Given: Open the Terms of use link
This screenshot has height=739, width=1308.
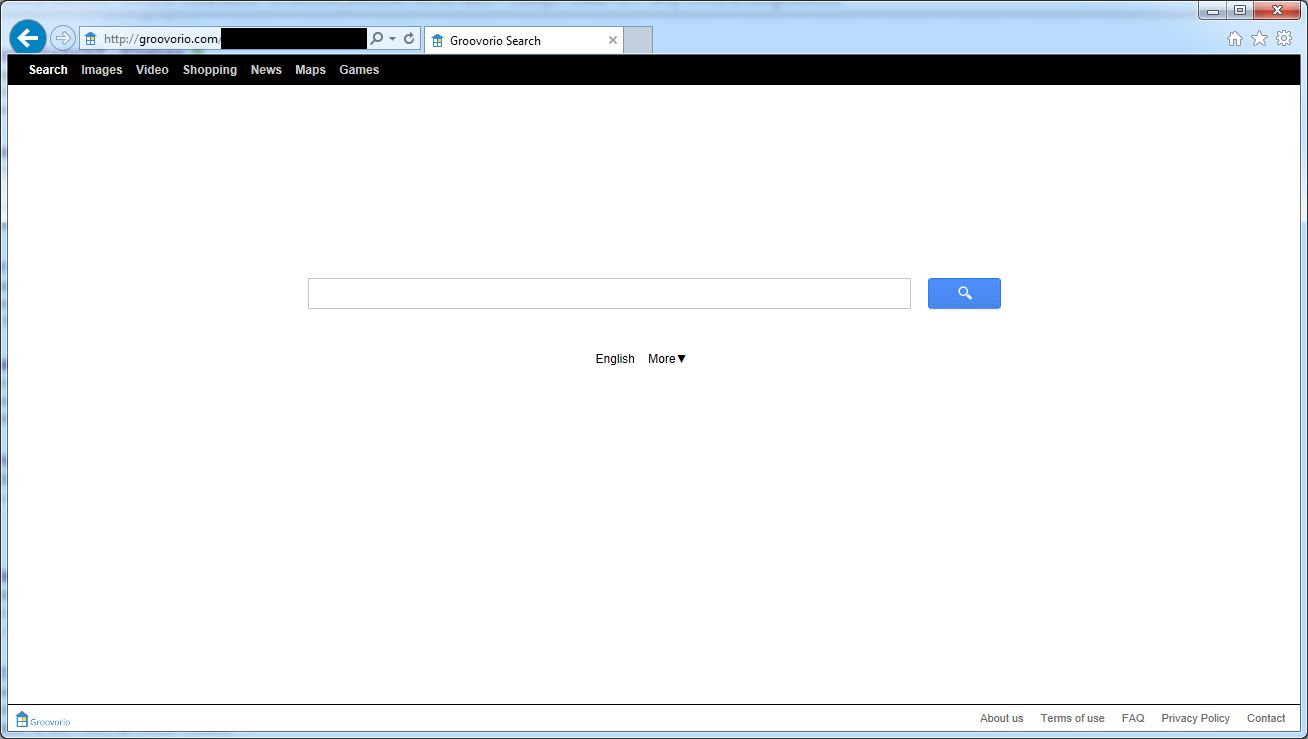Looking at the screenshot, I should coord(1073,719).
